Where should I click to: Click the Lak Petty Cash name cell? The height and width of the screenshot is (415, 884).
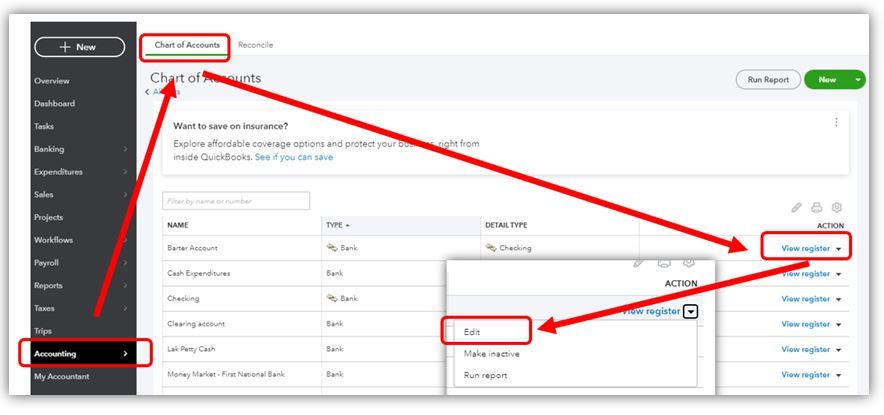191,349
